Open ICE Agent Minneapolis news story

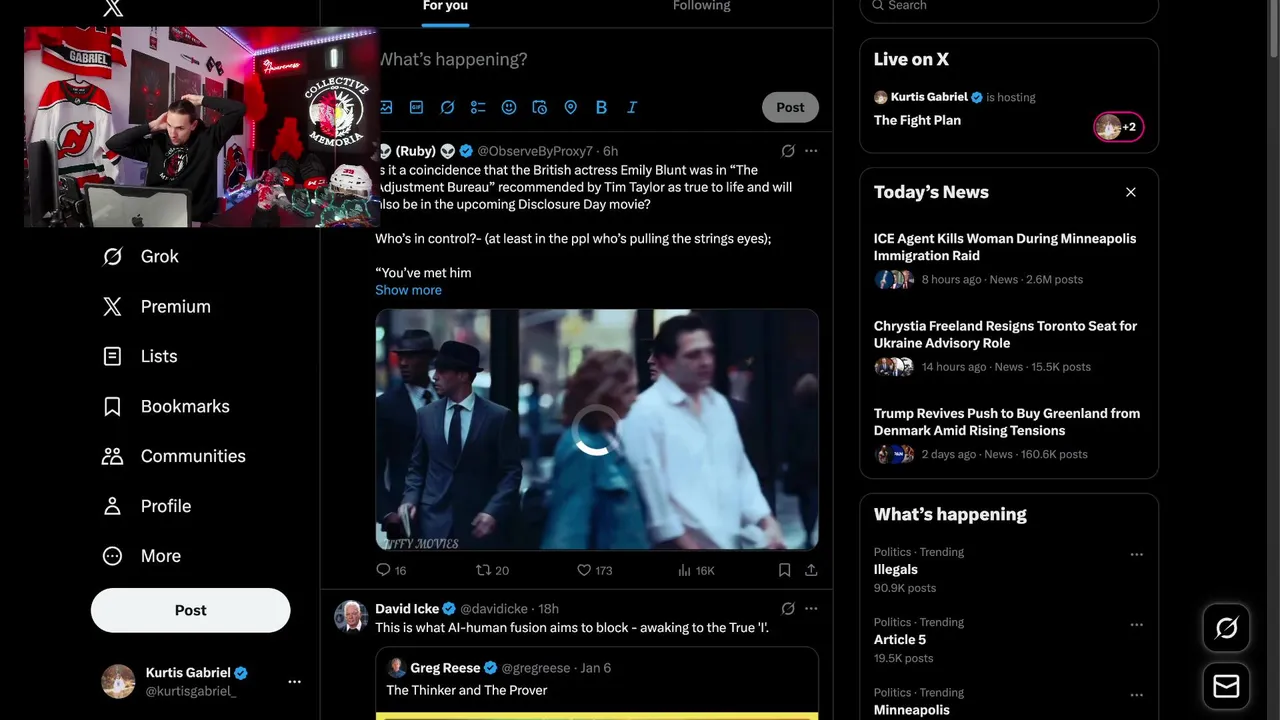1009,259
